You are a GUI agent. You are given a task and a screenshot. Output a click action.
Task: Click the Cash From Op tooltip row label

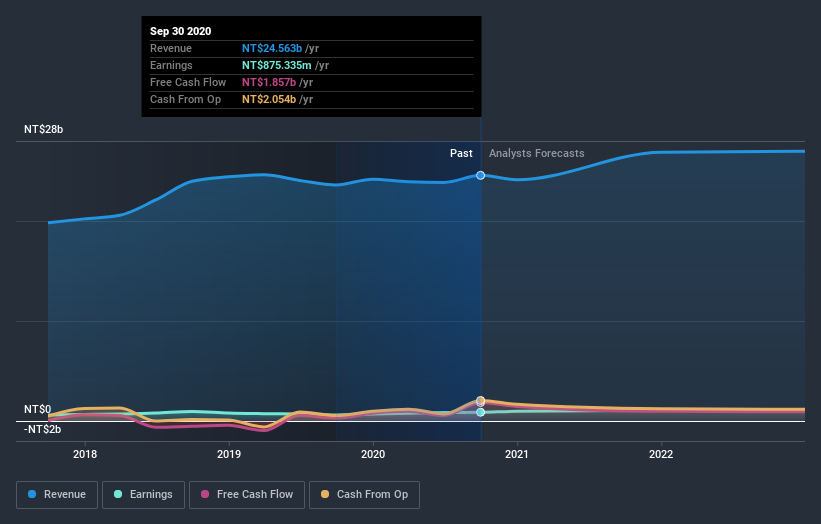click(x=185, y=99)
